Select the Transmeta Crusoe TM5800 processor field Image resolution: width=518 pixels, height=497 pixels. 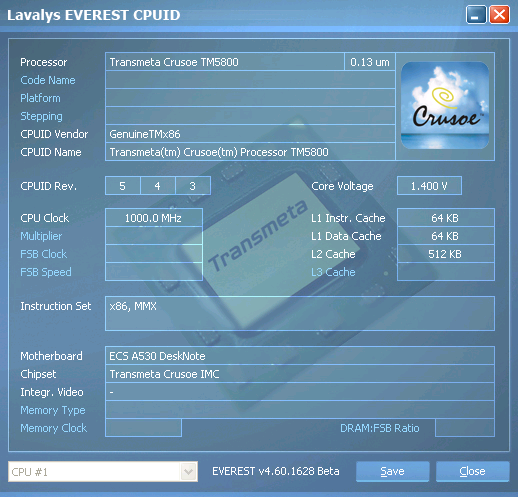pos(225,62)
